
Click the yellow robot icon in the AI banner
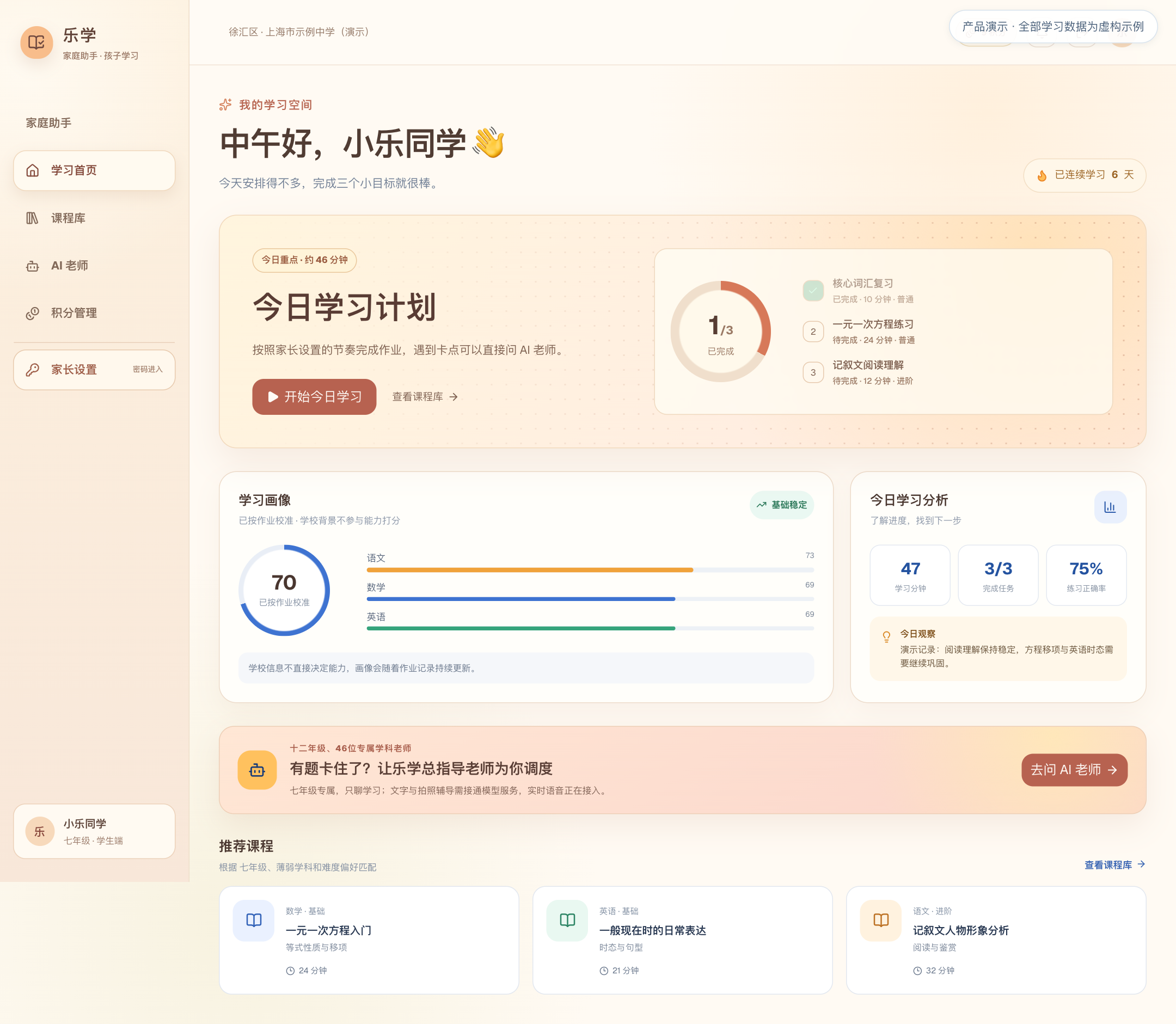[x=257, y=770]
